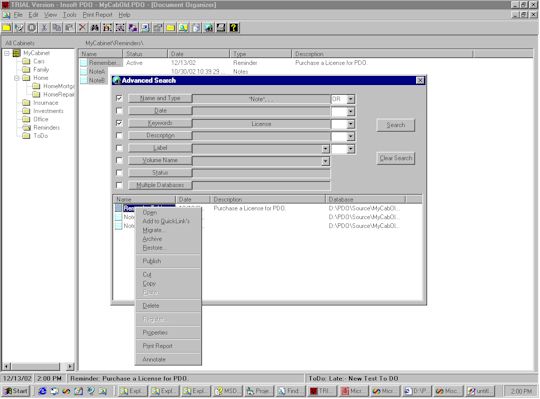Click the MyCabinet cabinet icon in tree
Image resolution: width=540 pixels, height=399 pixels.
[x=17, y=53]
